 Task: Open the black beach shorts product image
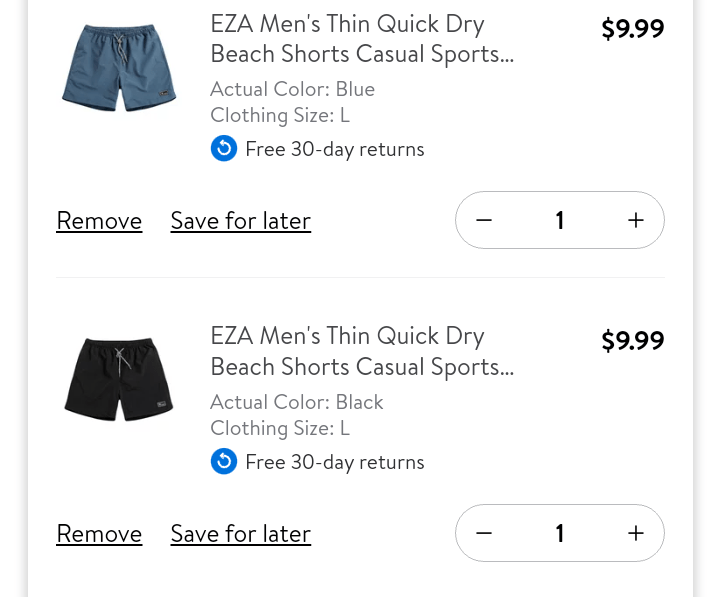(x=119, y=381)
